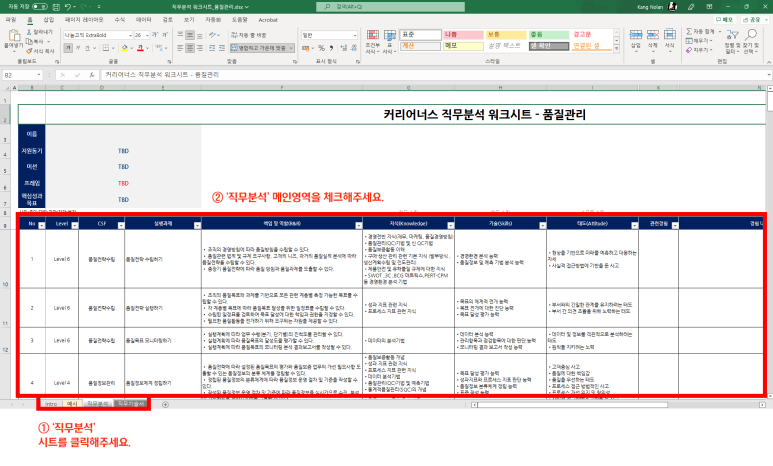Click the Save icon in title bar

point(56,7)
